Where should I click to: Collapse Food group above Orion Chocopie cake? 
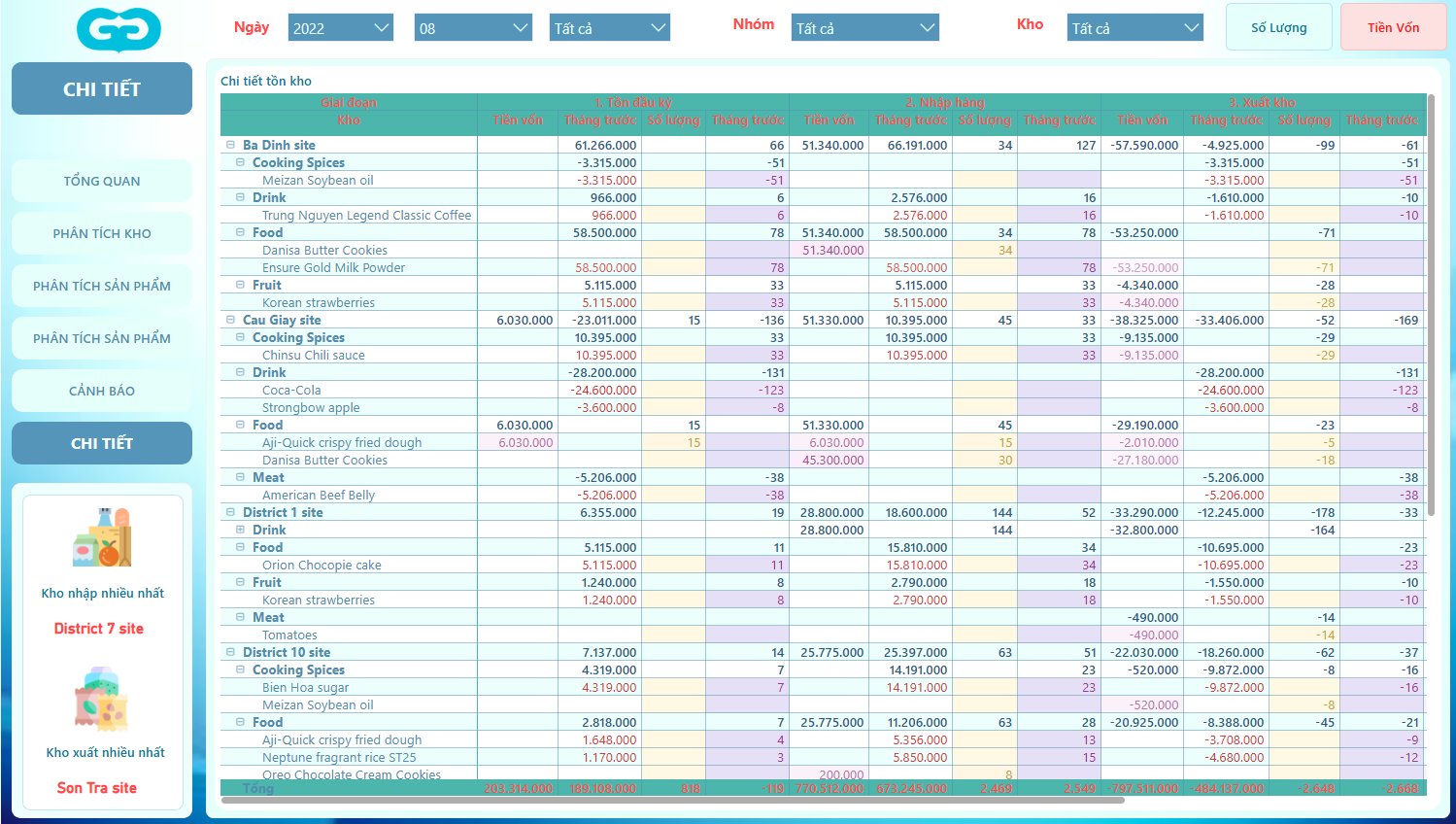pyautogui.click(x=241, y=547)
